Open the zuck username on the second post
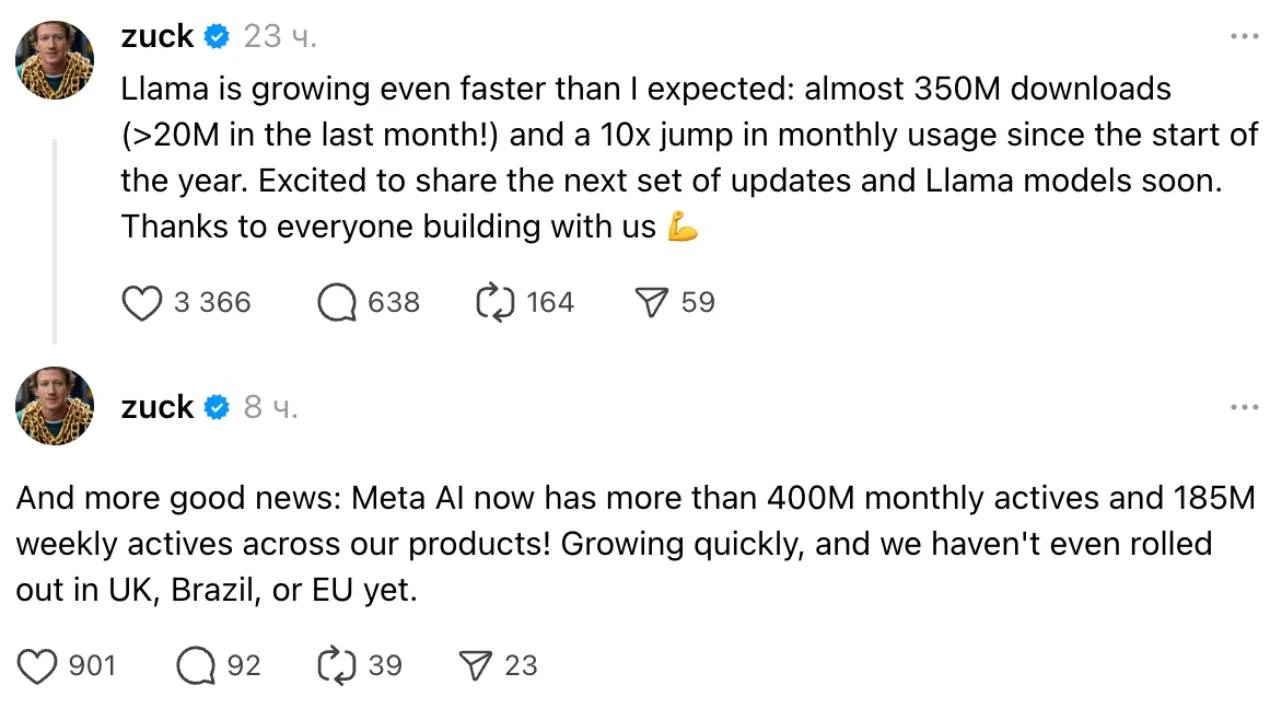The image size is (1270, 720). pyautogui.click(x=157, y=407)
